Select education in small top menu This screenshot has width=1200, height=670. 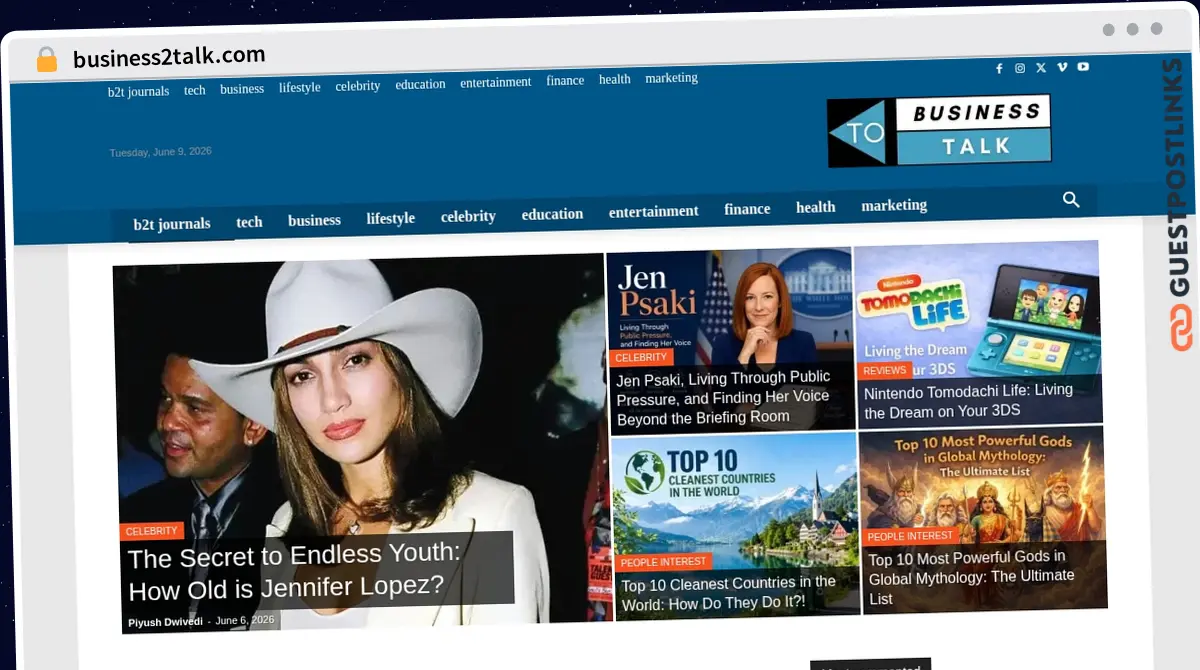click(420, 84)
